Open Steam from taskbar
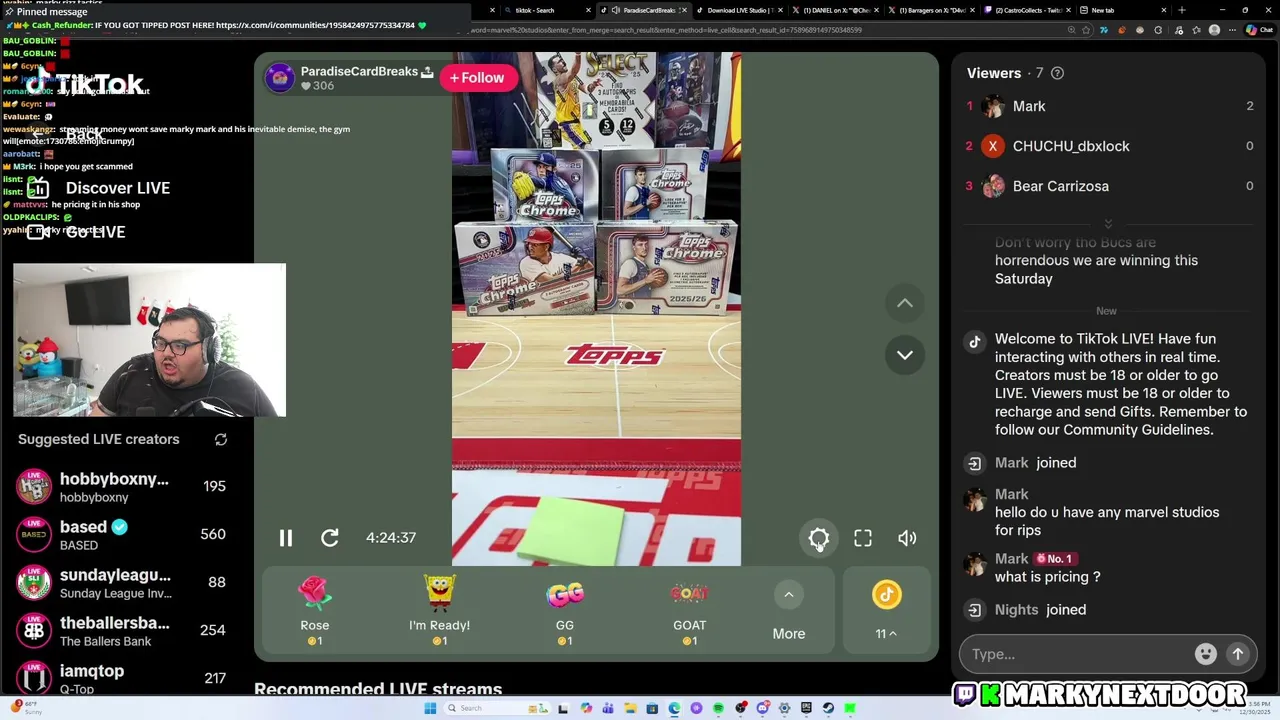This screenshot has width=1280, height=720. pyautogui.click(x=829, y=708)
